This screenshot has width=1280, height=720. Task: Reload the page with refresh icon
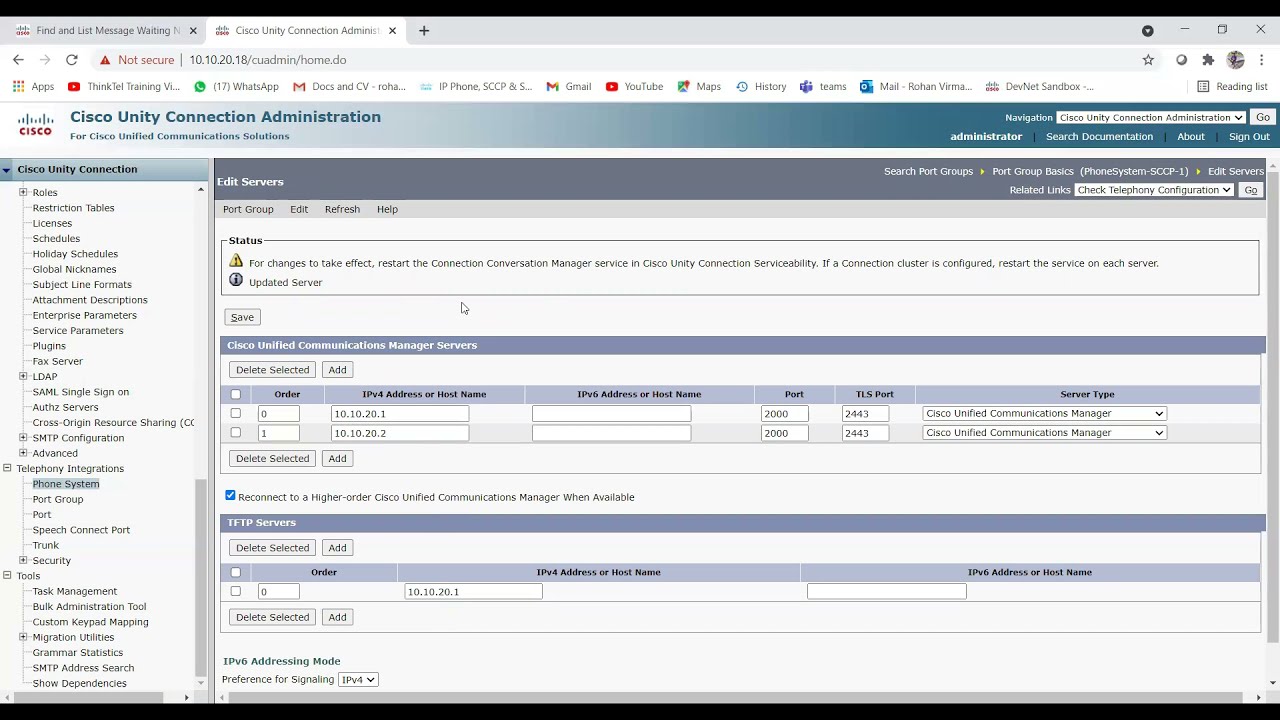72,60
